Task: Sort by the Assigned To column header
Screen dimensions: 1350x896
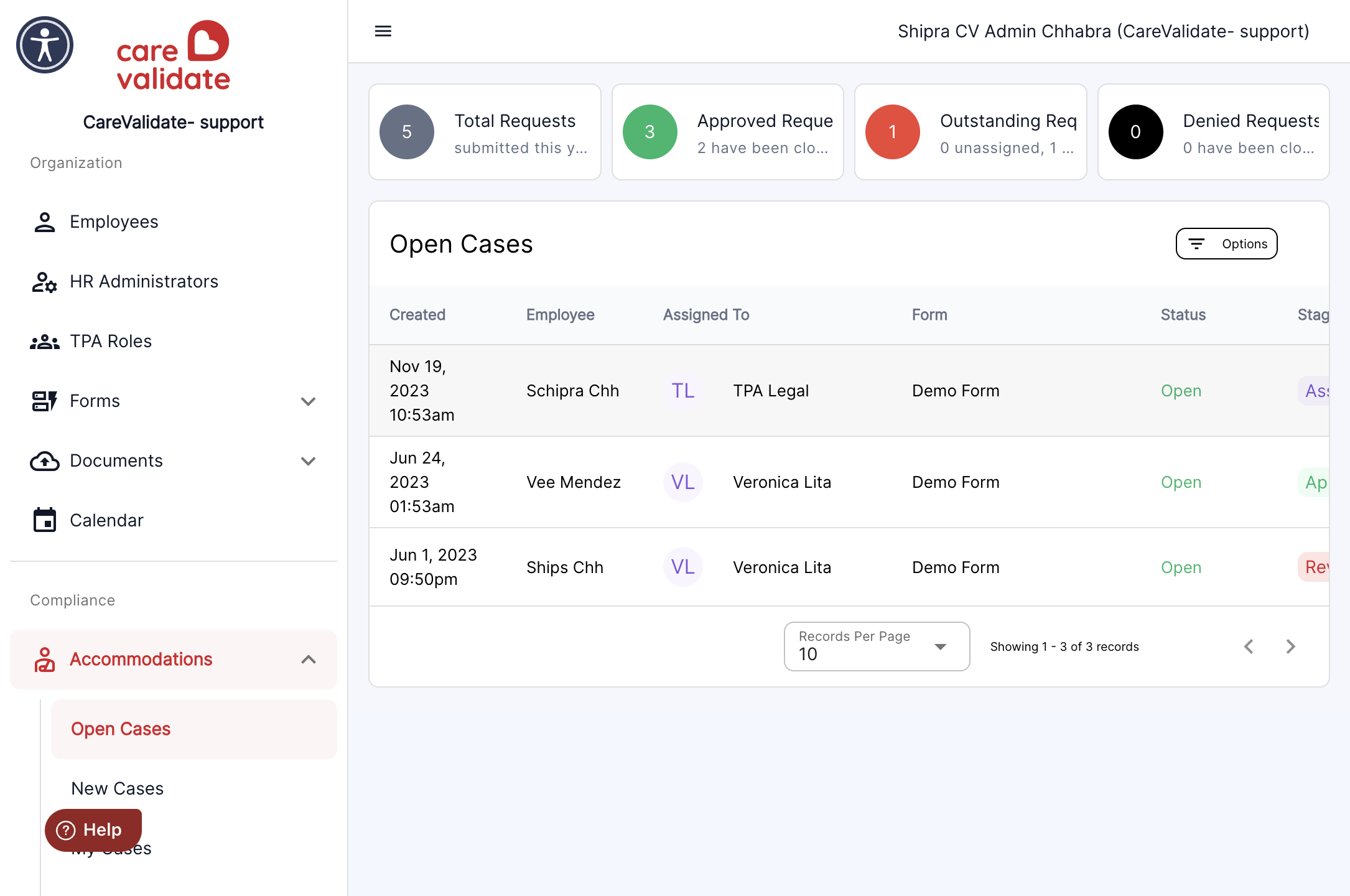Action: 706,315
